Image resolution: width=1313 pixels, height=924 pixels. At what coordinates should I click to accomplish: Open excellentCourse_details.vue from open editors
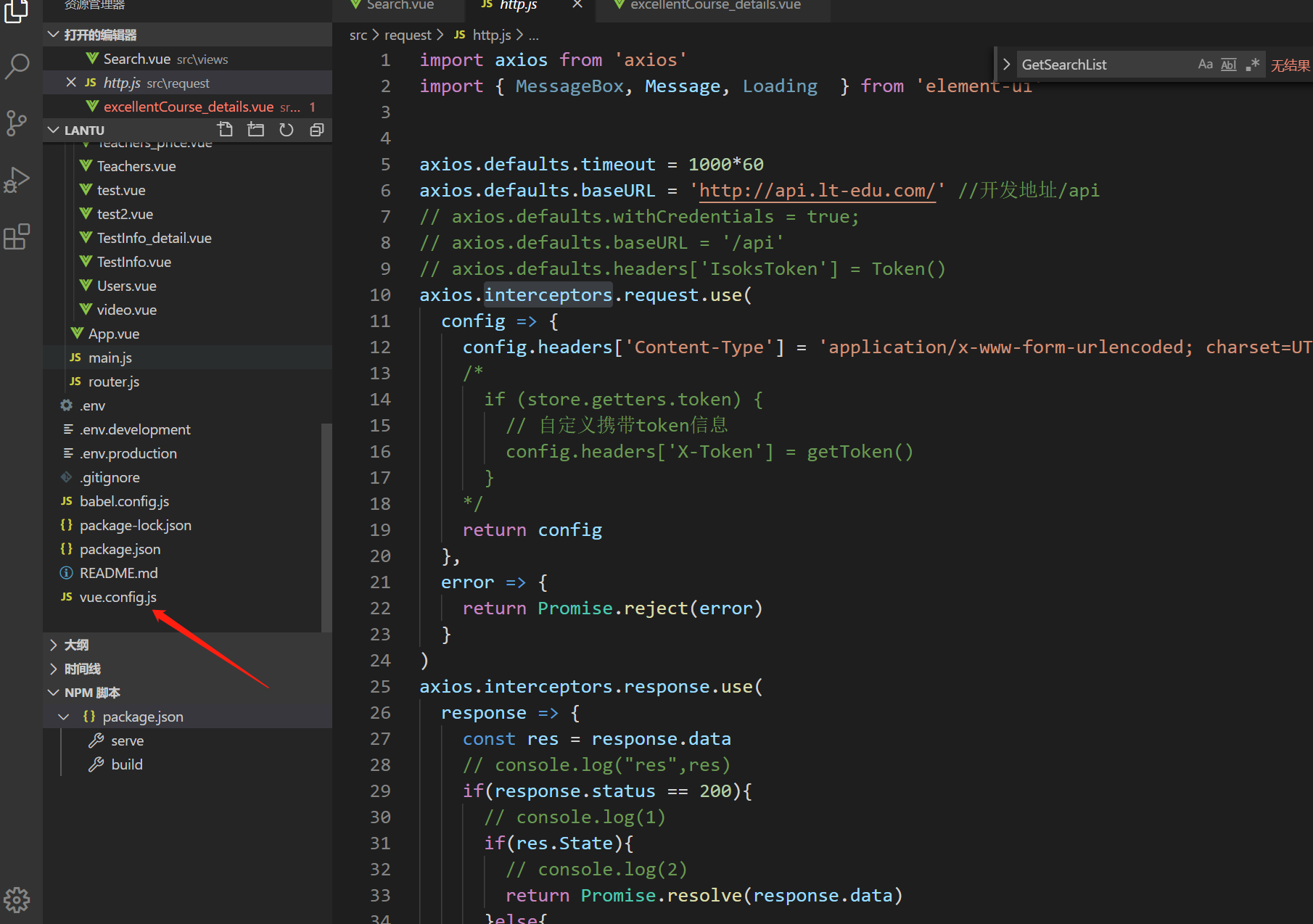tap(187, 107)
